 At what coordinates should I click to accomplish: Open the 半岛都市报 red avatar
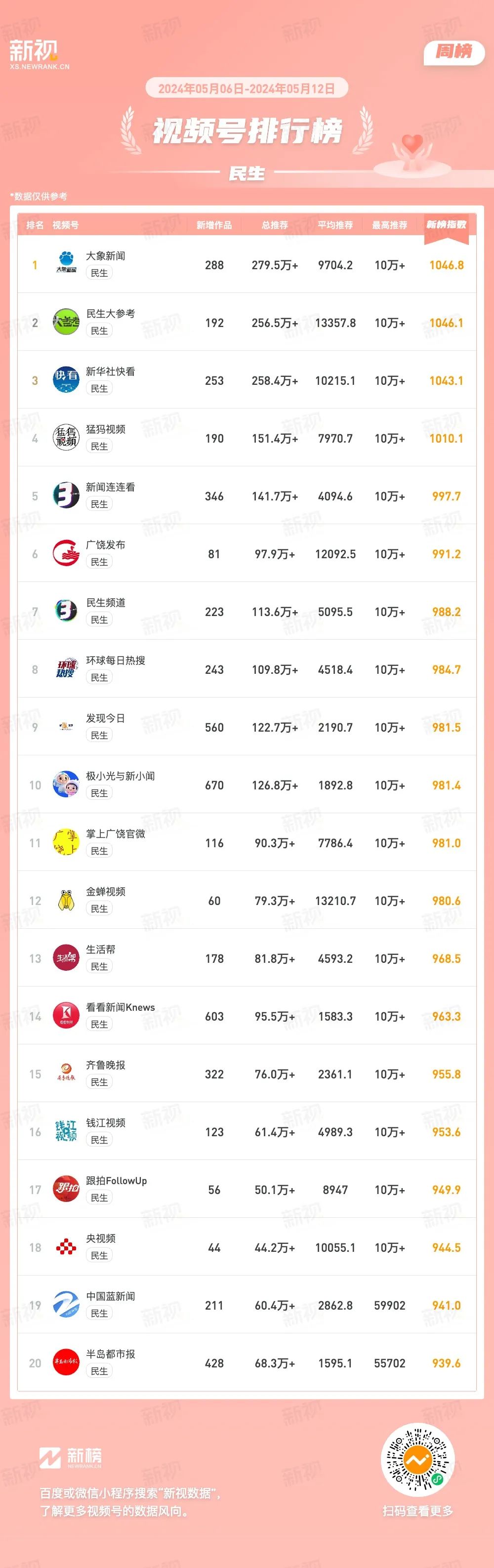click(x=66, y=1363)
